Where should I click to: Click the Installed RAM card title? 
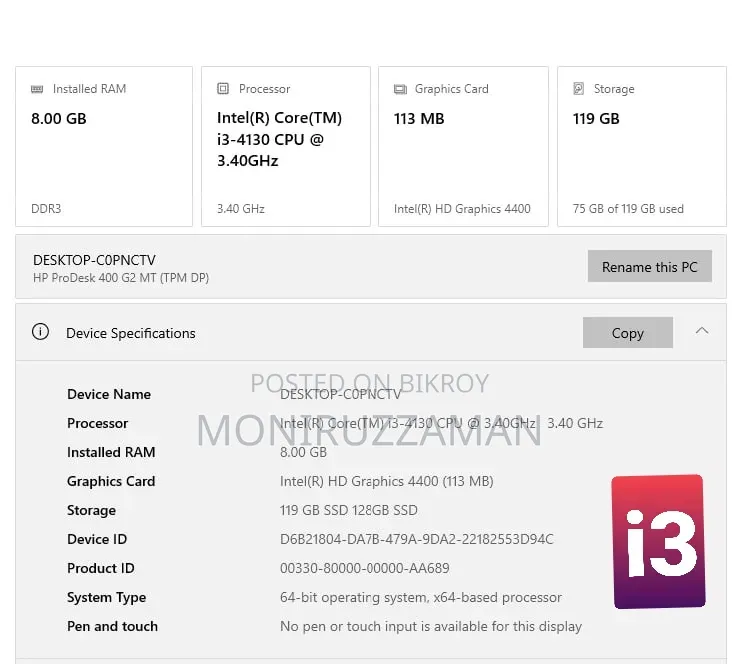pos(89,89)
